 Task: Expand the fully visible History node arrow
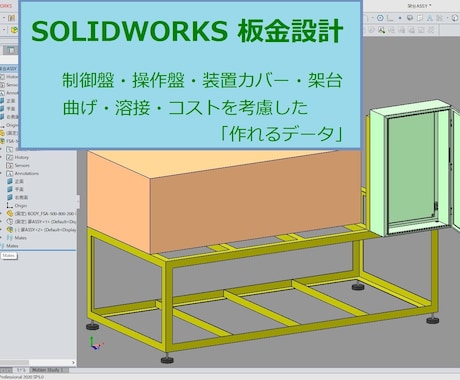coord(2,157)
